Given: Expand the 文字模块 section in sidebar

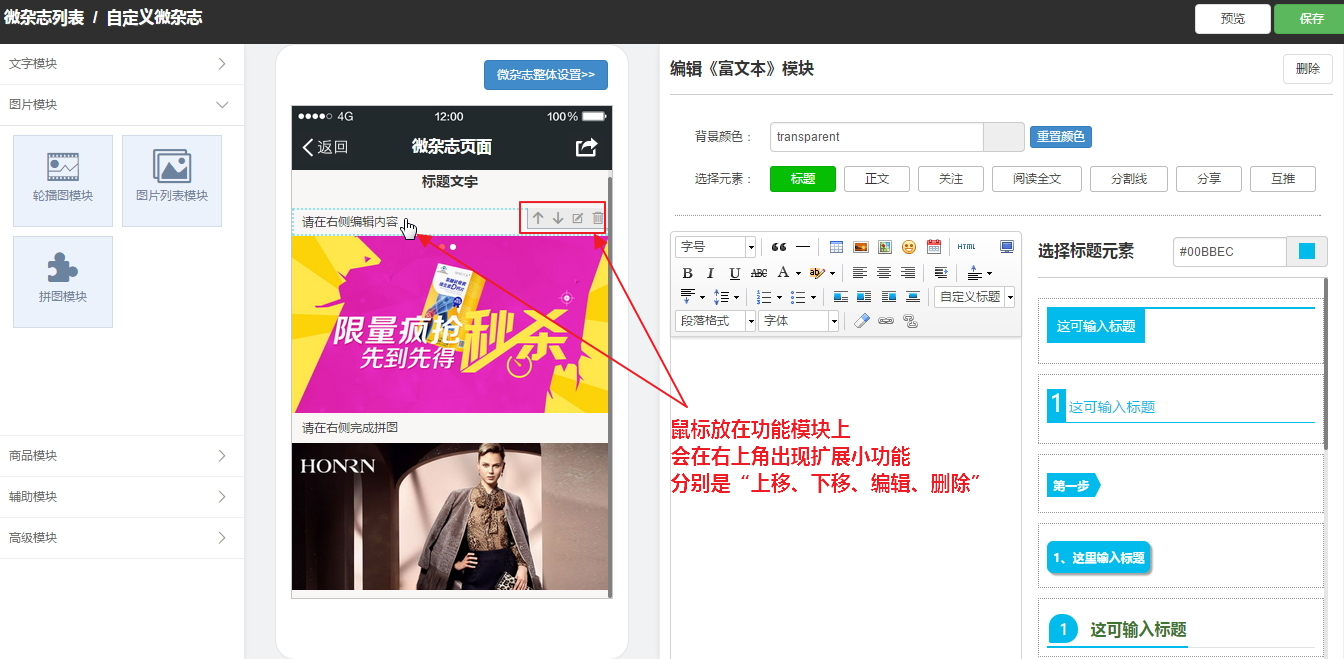Looking at the screenshot, I should [x=120, y=64].
